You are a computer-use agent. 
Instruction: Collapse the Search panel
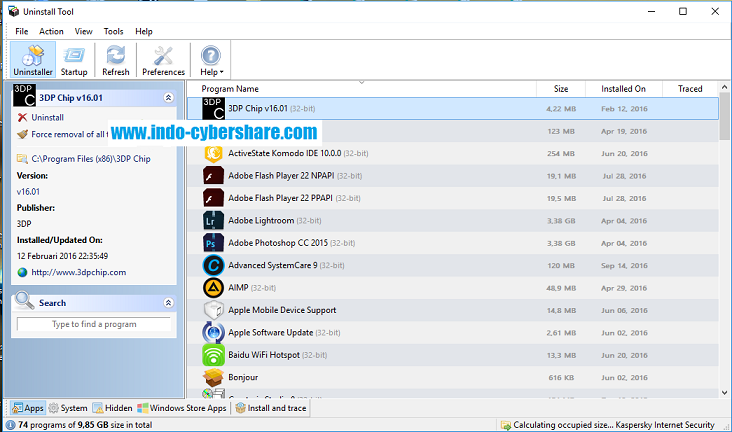click(169, 303)
